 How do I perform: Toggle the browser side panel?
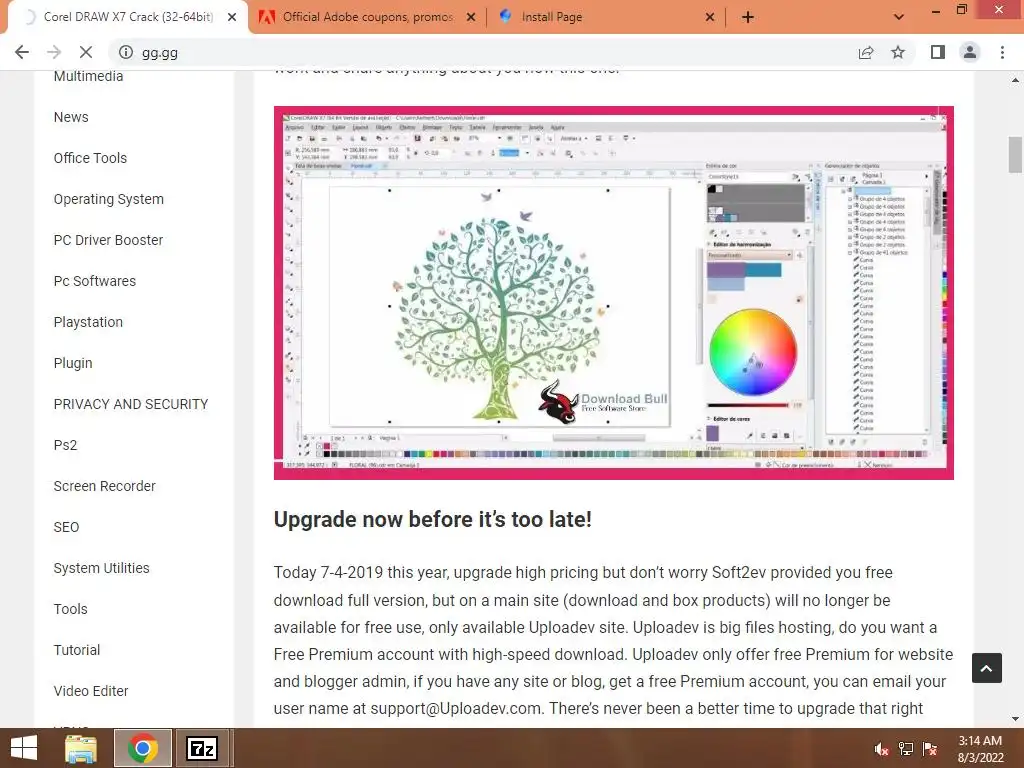tap(938, 52)
